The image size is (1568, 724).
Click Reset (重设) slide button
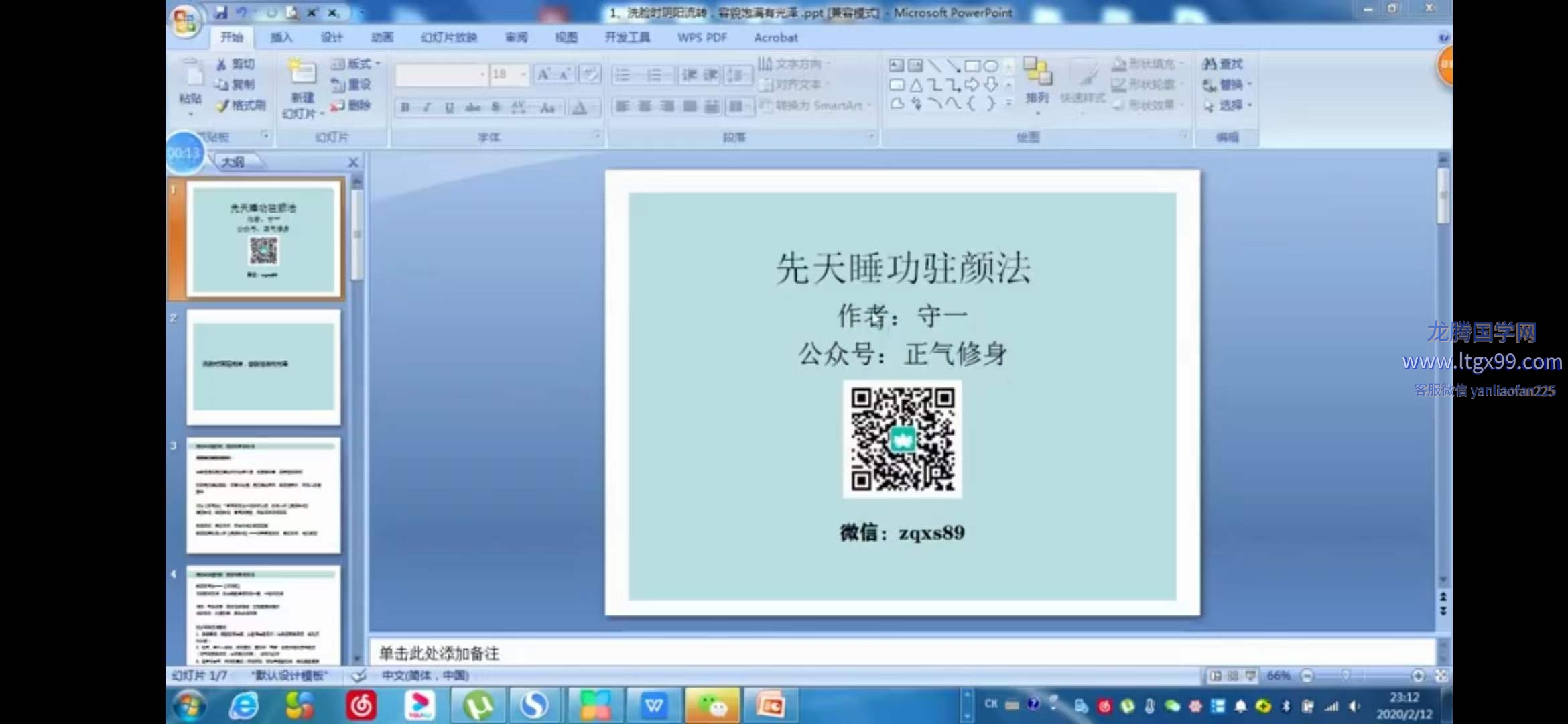[352, 84]
